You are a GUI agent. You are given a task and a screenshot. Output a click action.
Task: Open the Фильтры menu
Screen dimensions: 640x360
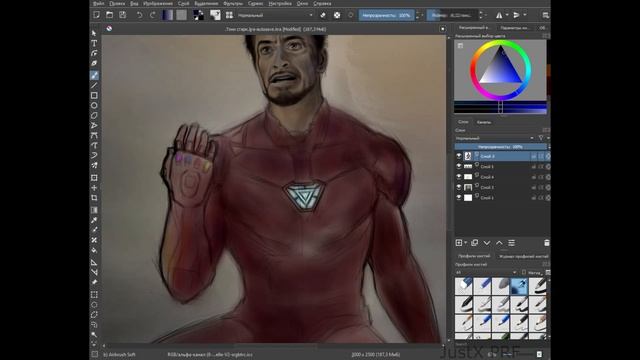tap(233, 3)
